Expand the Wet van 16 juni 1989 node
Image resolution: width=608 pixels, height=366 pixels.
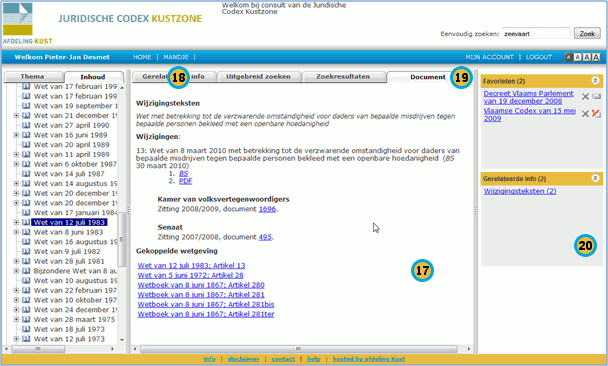16,135
